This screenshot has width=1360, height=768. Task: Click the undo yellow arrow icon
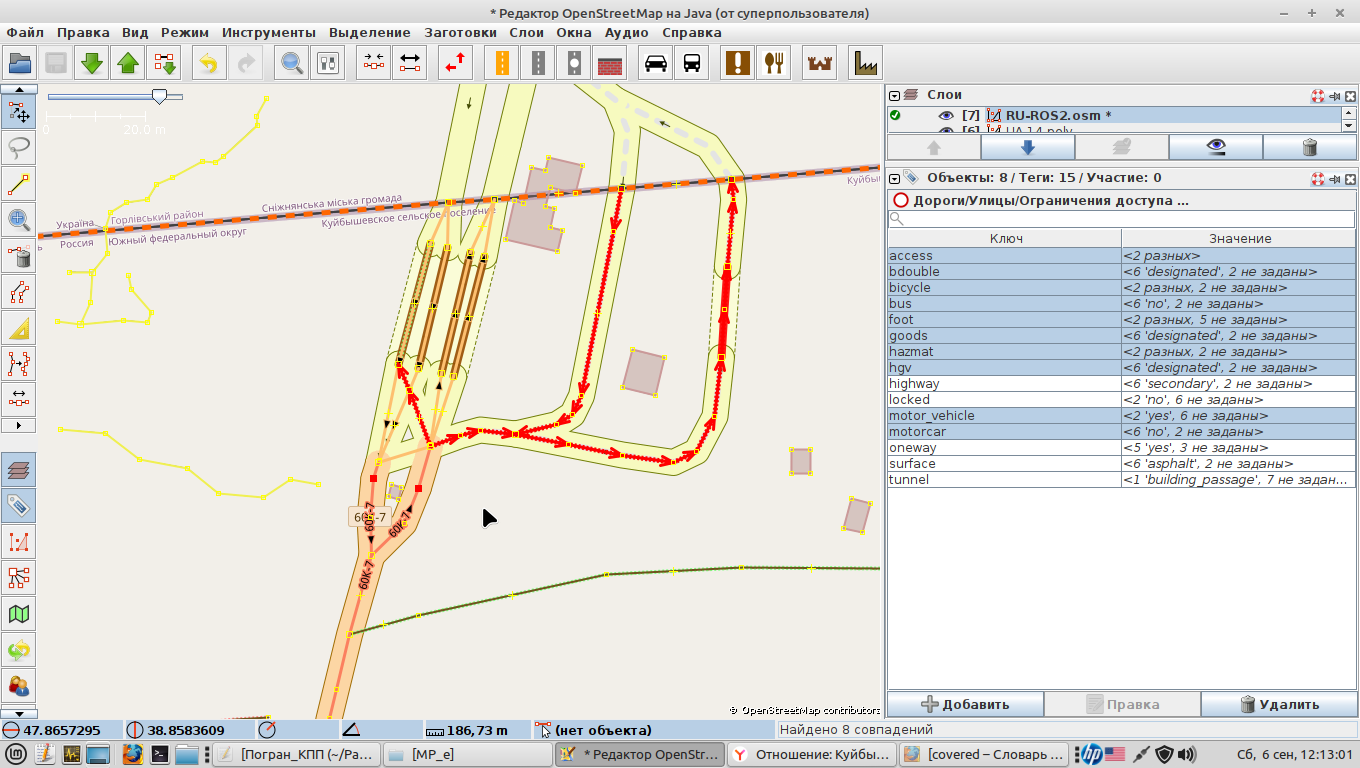click(208, 63)
